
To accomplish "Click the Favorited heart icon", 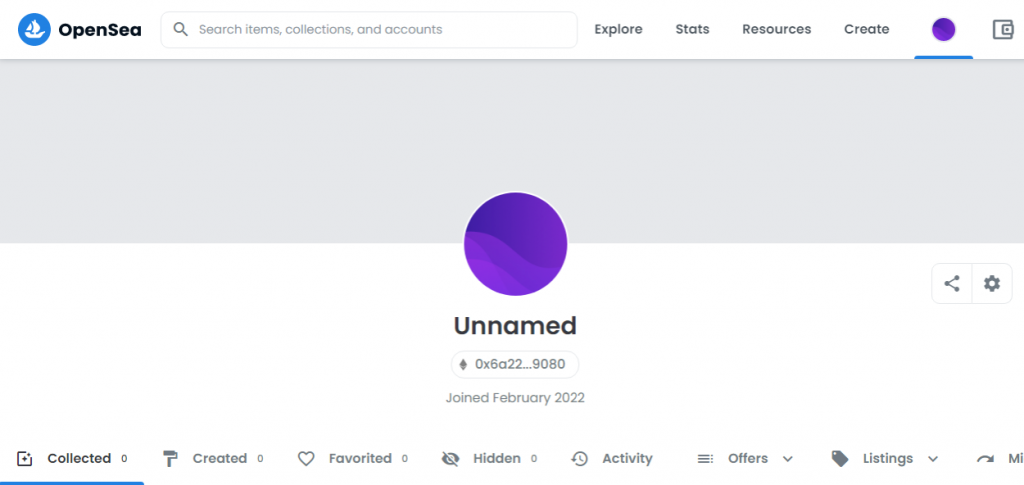I will [x=307, y=459].
